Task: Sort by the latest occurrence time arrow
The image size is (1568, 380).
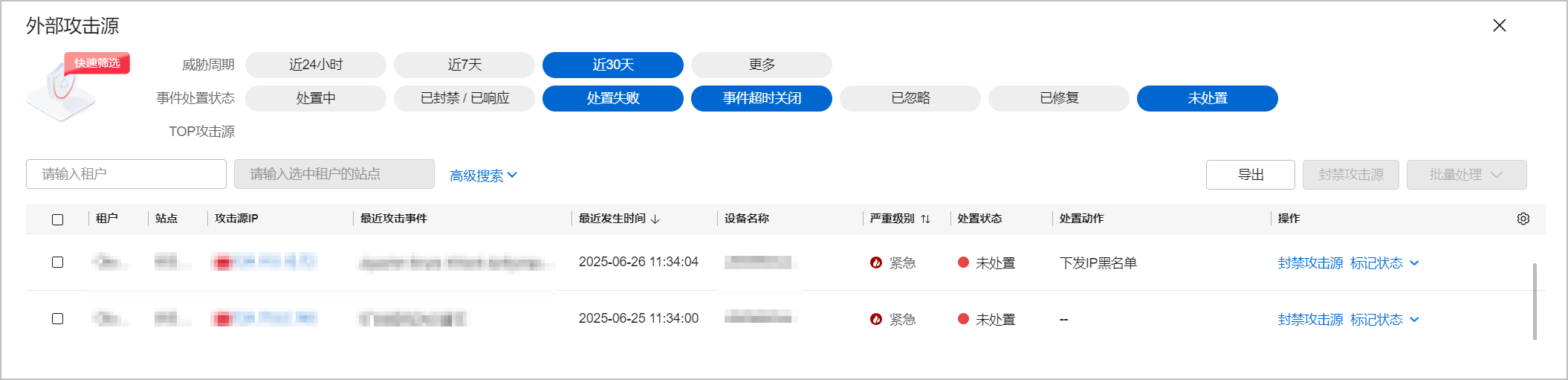Action: pyautogui.click(x=655, y=219)
